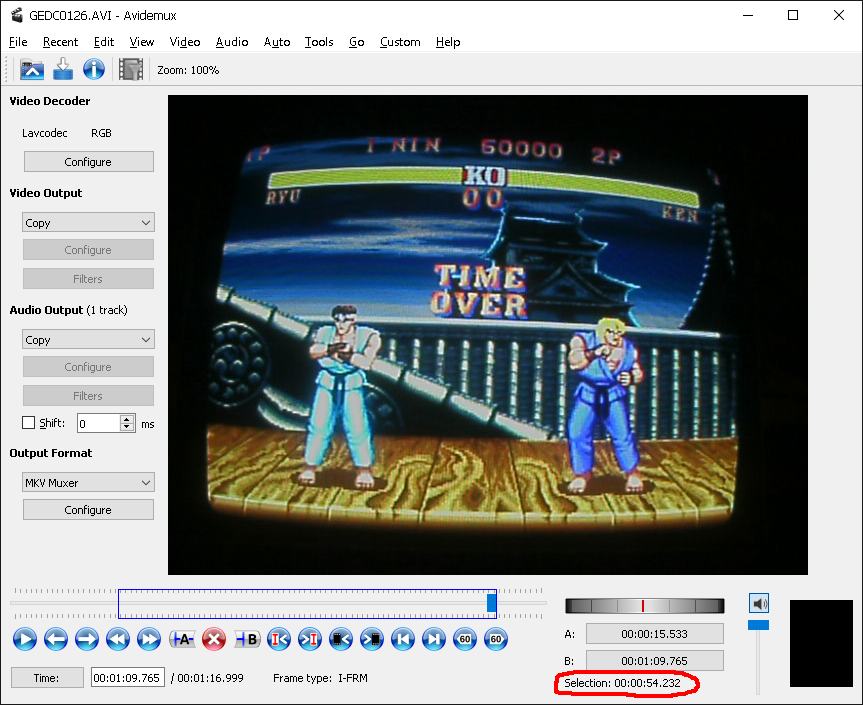863x705 pixels.
Task: Go to the first frame
Action: pyautogui.click(x=403, y=639)
